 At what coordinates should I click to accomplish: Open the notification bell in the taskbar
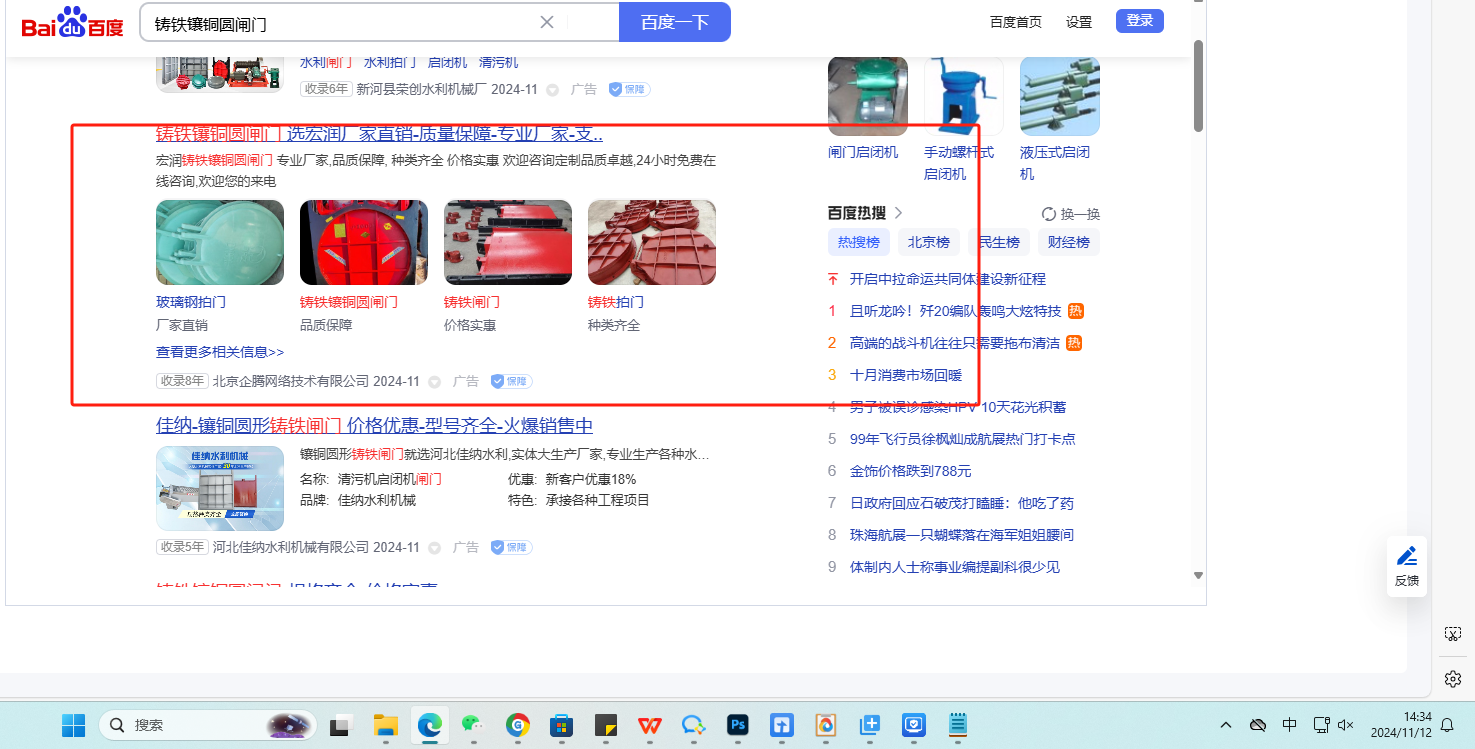point(1447,725)
